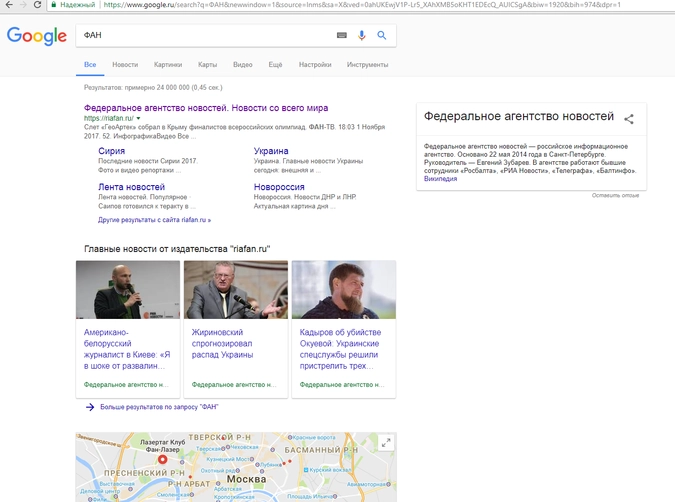The height and width of the screenshot is (502, 675).
Task: Click the browser back arrow
Action: pyautogui.click(x=8, y=5)
